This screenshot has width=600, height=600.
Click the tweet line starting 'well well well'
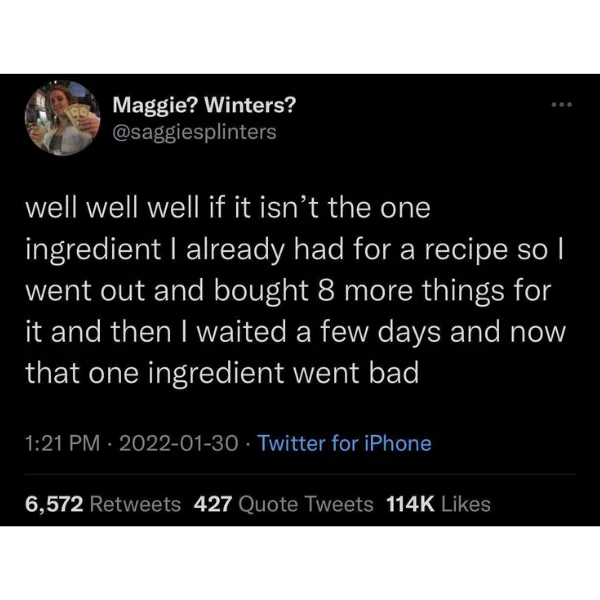[228, 208]
